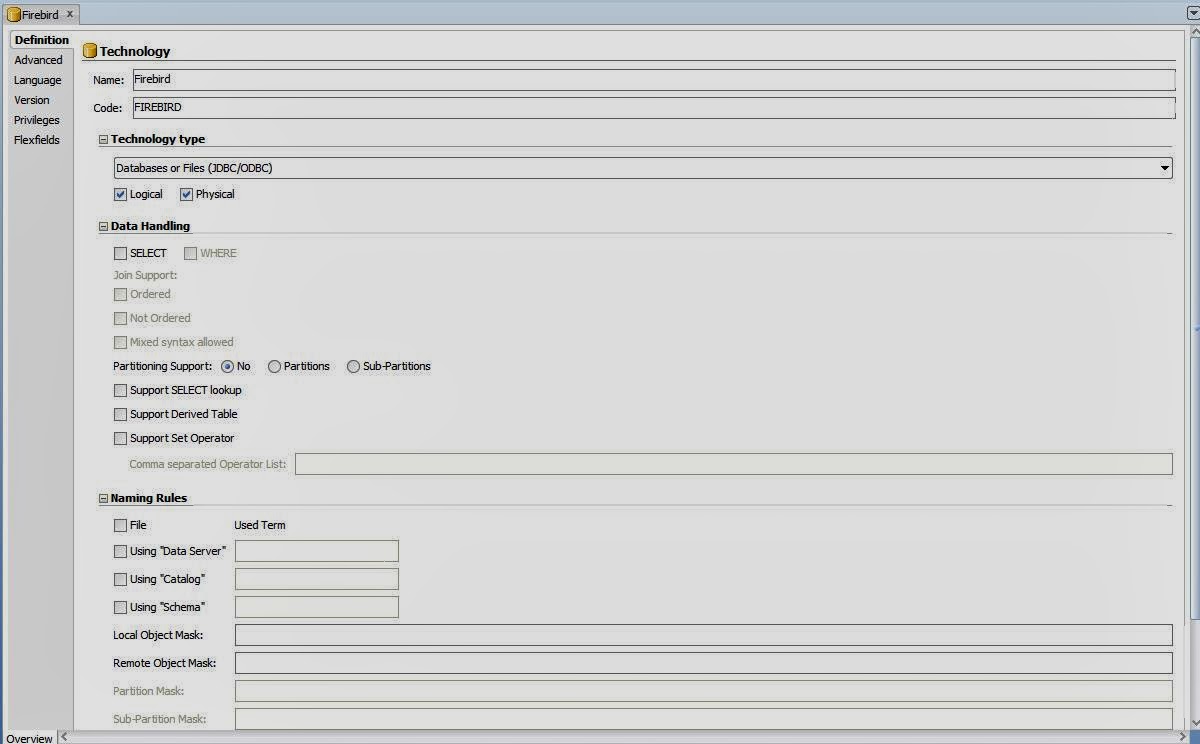Enable Support Derived Table checkbox
The height and width of the screenshot is (744, 1200).
click(x=120, y=415)
